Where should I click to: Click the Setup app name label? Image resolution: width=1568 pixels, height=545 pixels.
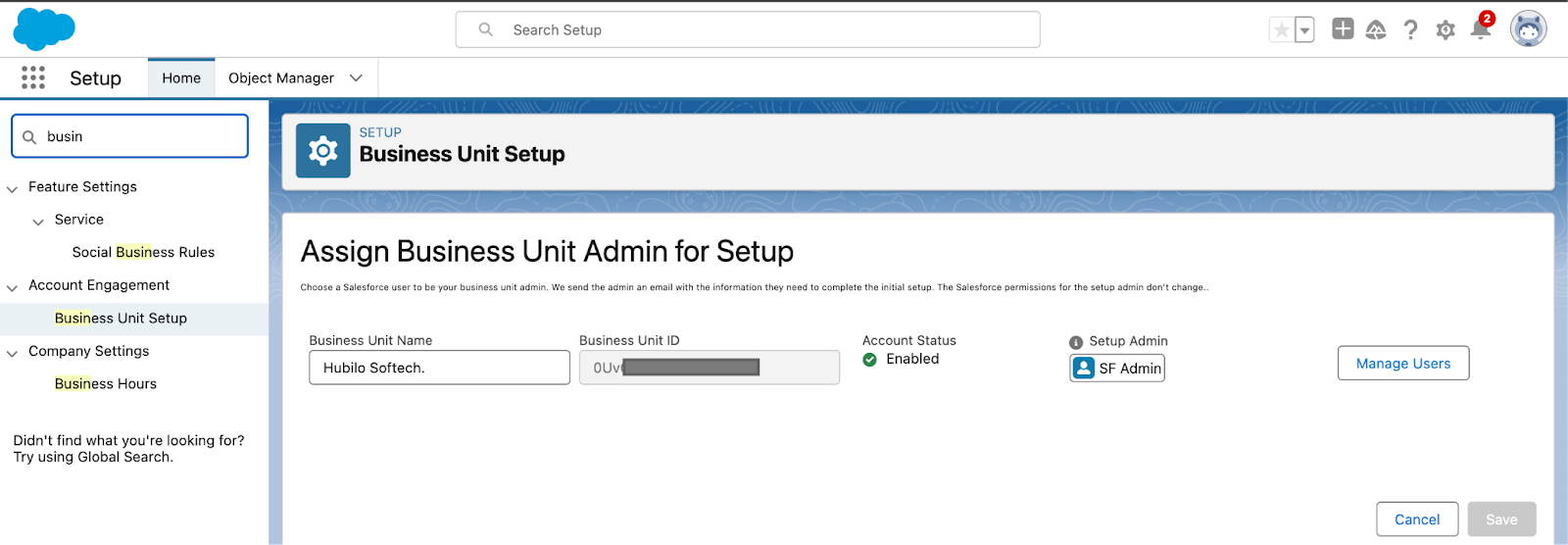point(95,78)
